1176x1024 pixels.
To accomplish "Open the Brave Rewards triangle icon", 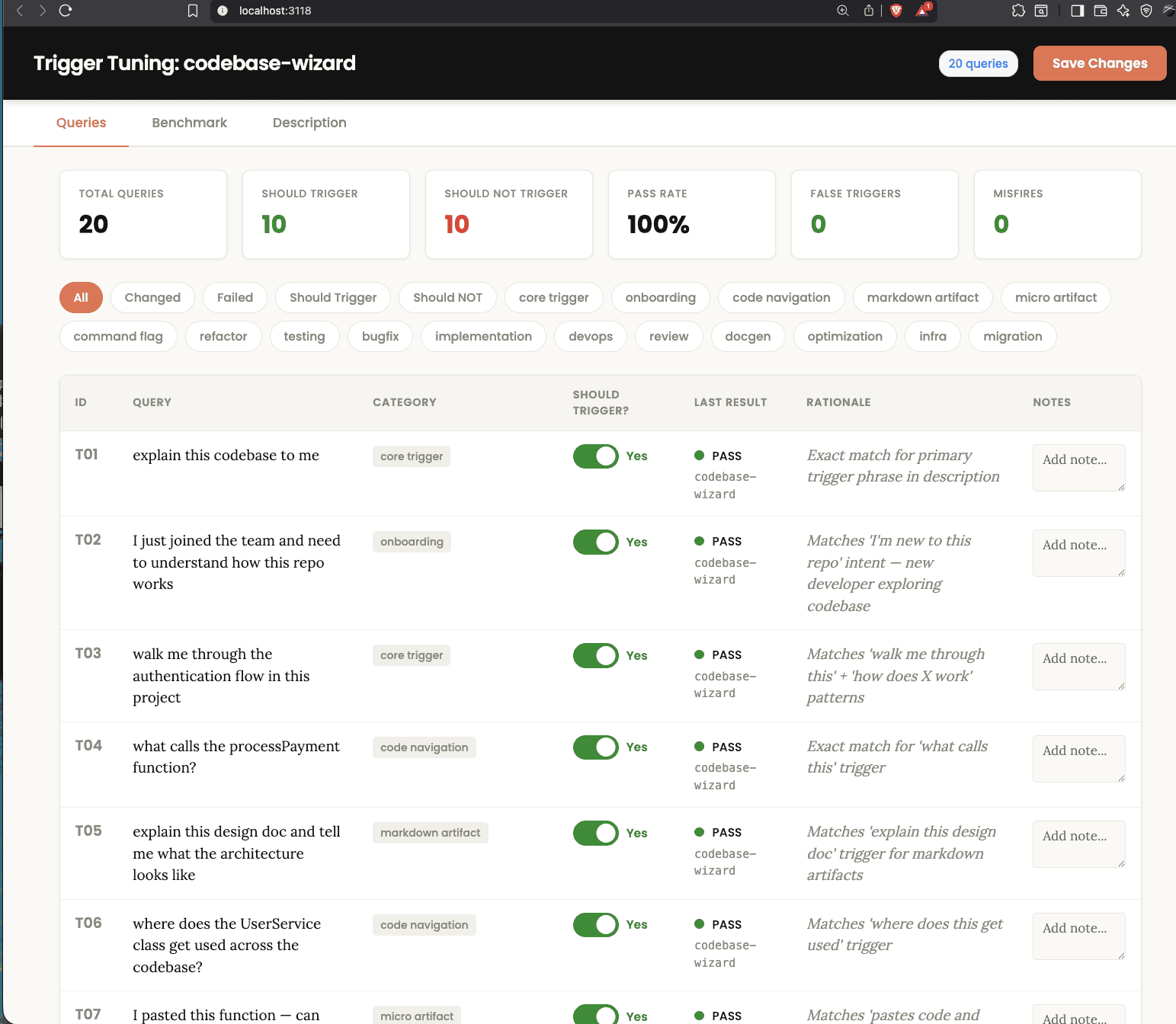I will (923, 10).
